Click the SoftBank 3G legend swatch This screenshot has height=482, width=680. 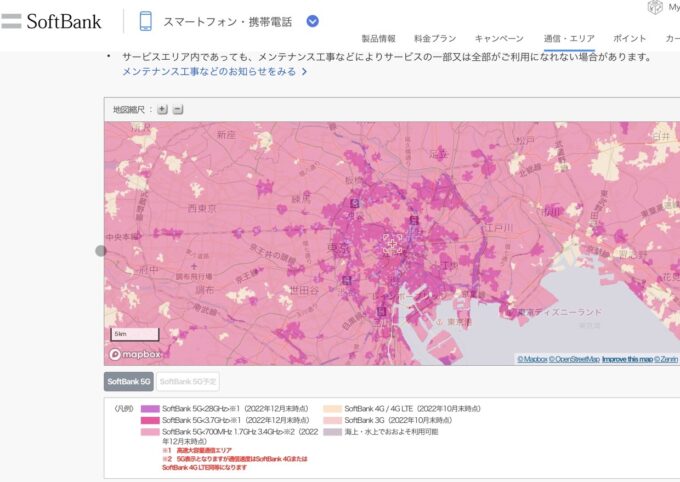click(x=333, y=420)
